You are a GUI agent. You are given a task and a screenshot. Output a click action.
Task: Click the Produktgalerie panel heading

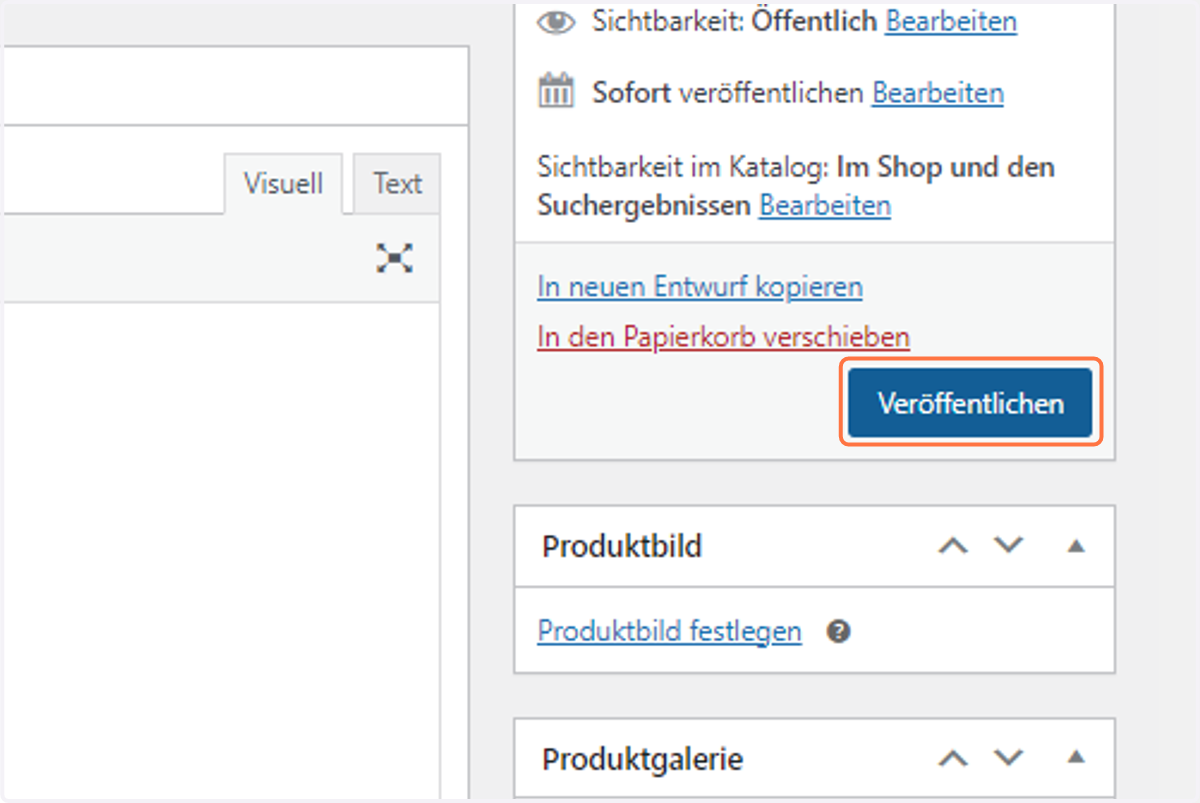(x=643, y=759)
